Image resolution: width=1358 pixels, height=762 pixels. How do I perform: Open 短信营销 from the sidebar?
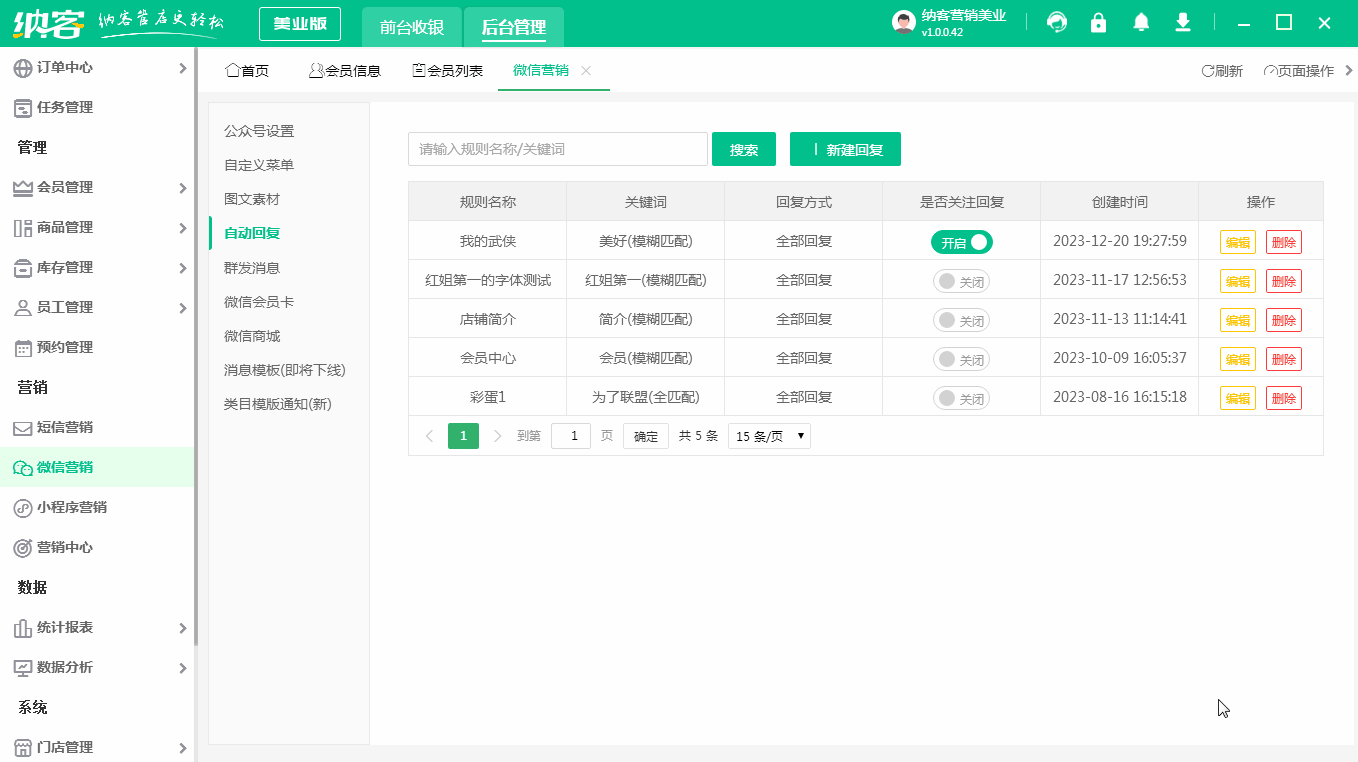click(x=65, y=427)
